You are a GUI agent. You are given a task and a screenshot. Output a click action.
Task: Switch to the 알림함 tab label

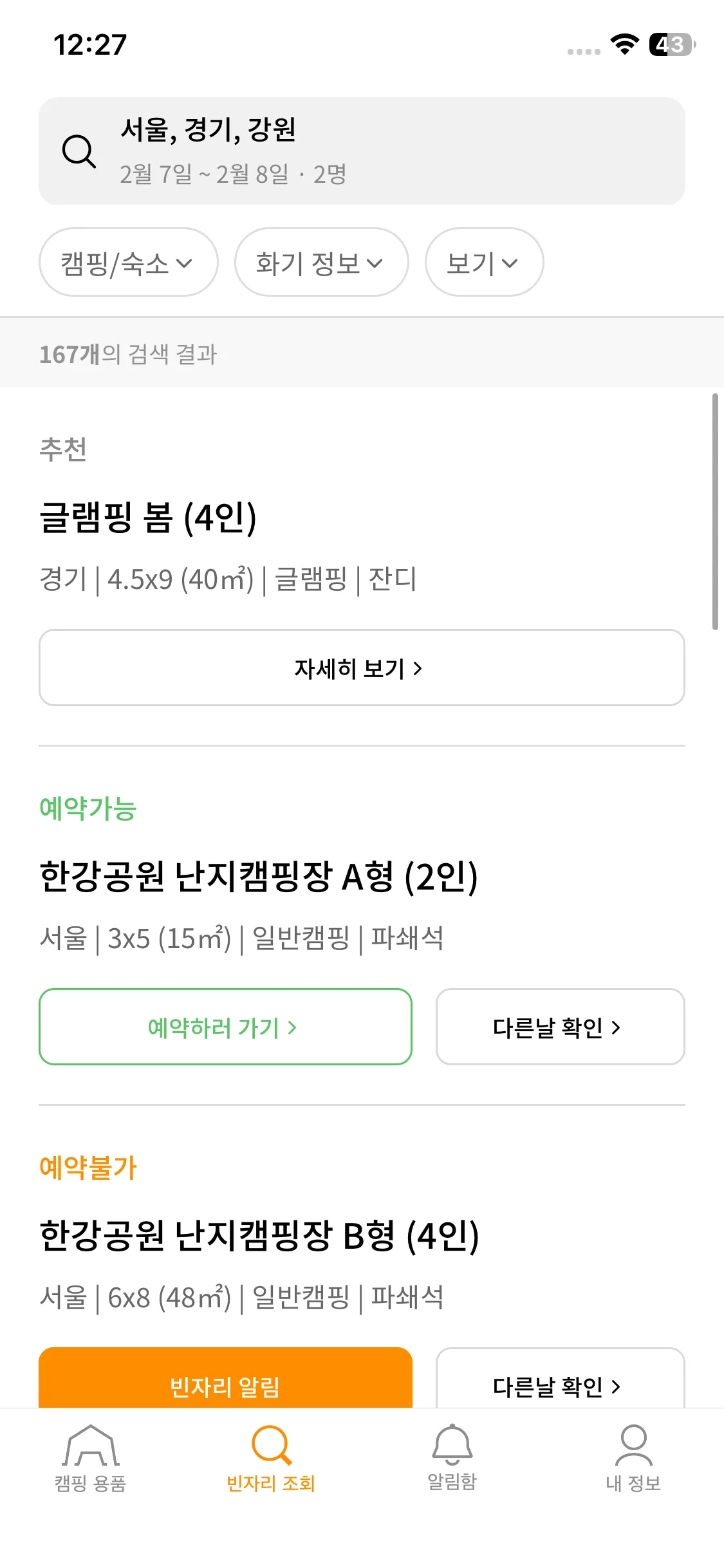(452, 1482)
